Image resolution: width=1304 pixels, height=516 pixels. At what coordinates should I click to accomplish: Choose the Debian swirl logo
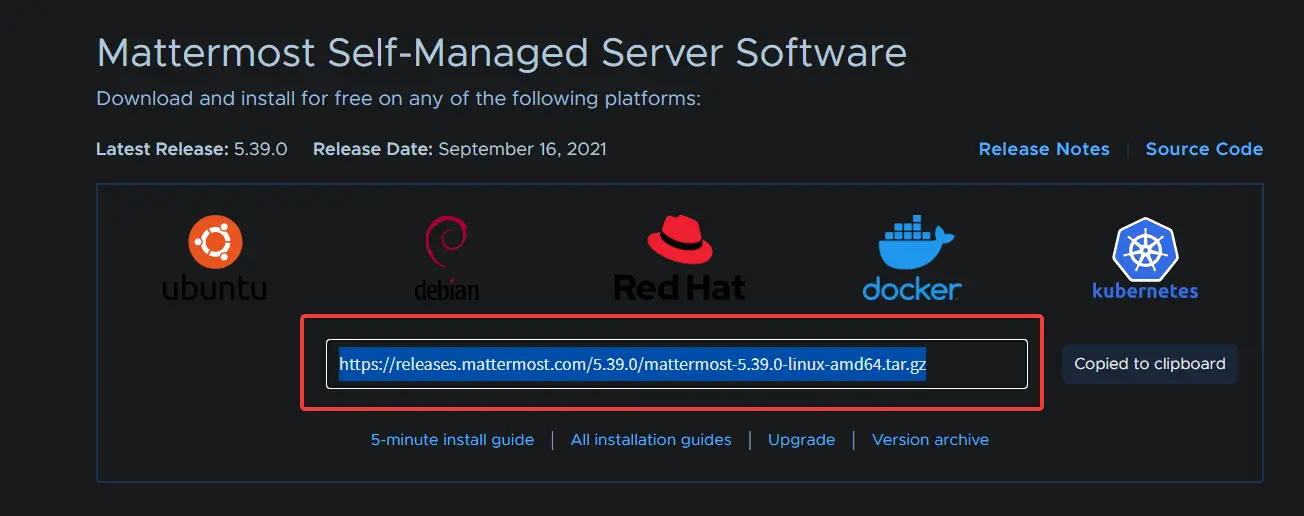pyautogui.click(x=443, y=247)
